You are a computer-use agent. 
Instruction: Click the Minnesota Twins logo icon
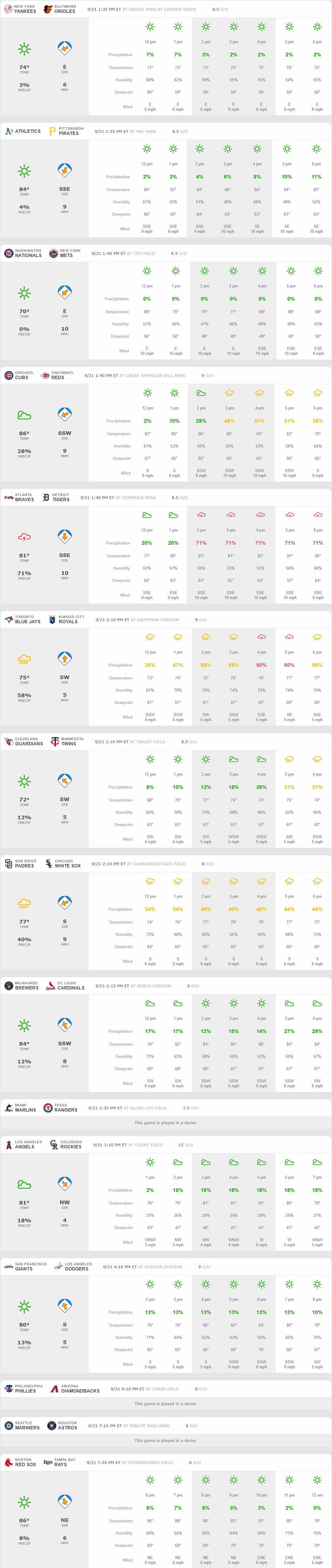[x=55, y=741]
